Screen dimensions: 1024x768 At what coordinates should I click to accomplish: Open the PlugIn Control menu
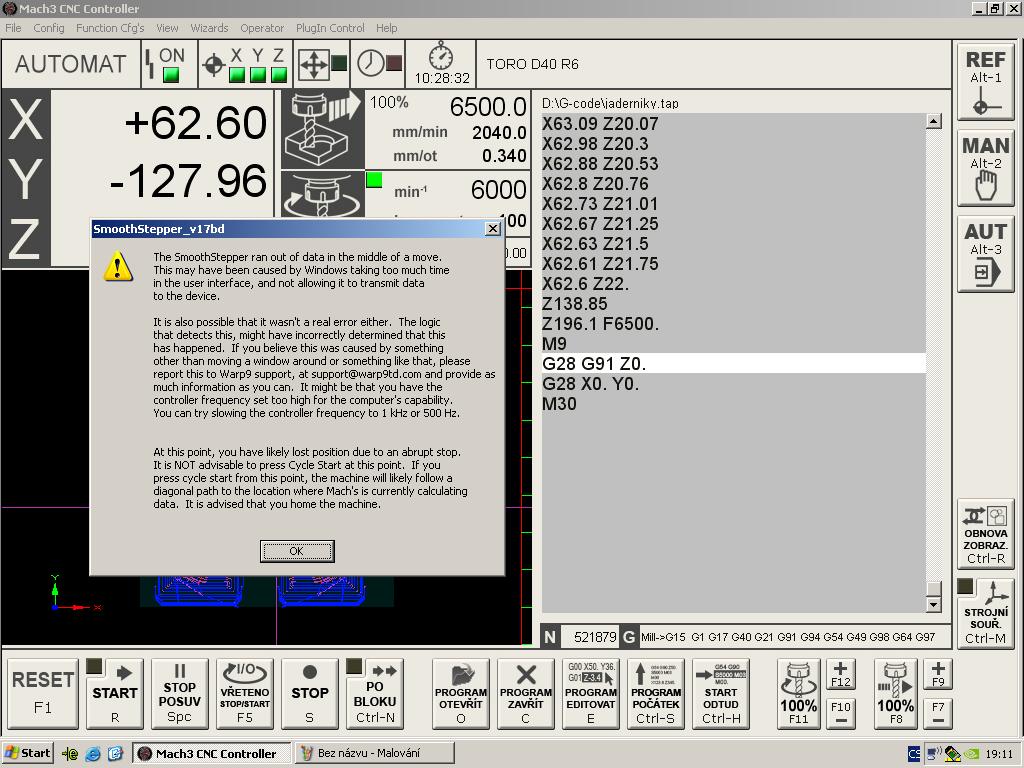pos(330,28)
